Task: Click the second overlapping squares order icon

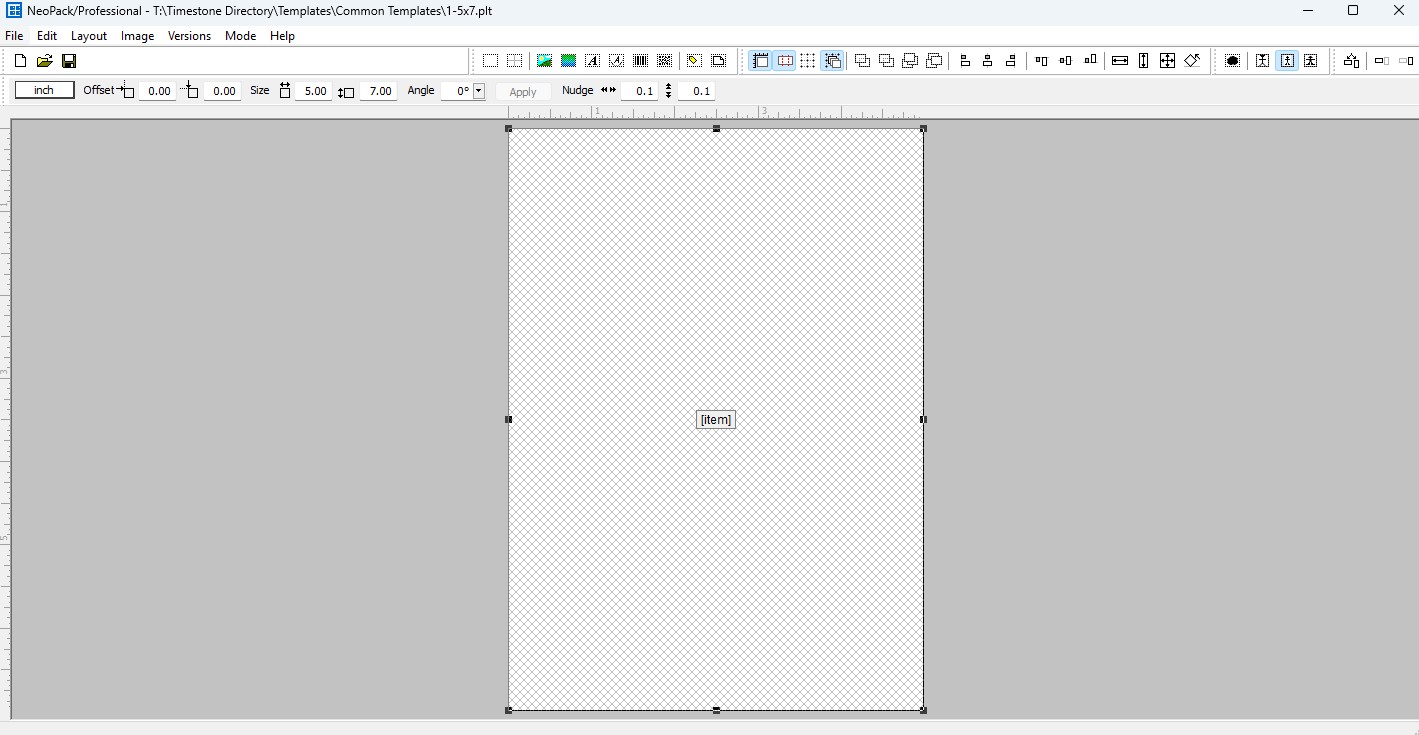Action: pos(886,61)
